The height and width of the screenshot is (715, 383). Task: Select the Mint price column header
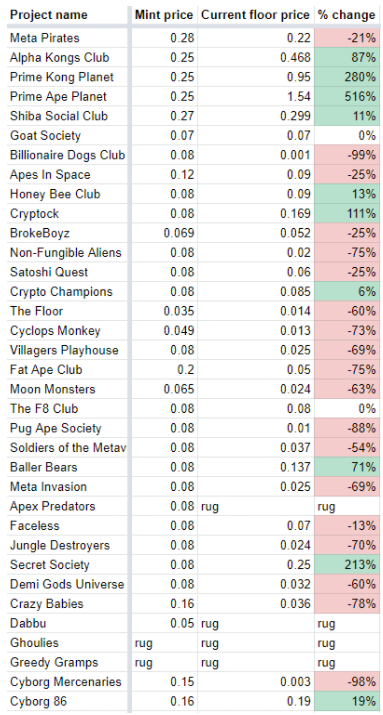coord(164,15)
